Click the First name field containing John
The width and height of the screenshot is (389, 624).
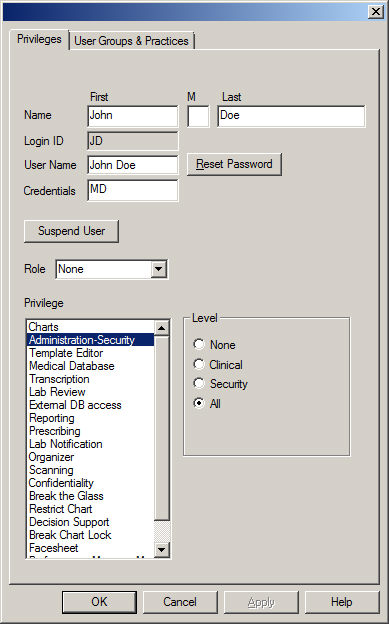pos(133,116)
